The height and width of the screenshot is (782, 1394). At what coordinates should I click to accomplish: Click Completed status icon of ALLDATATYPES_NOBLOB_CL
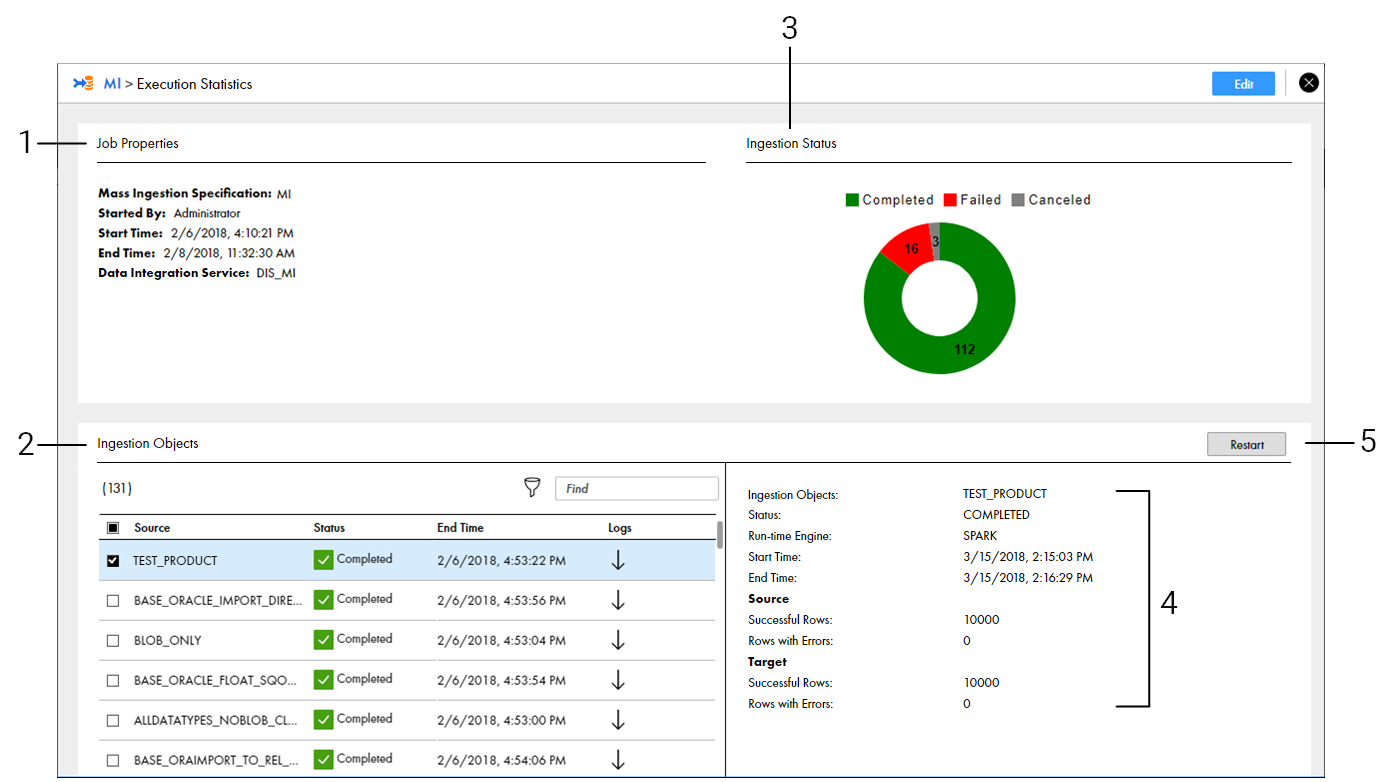coord(323,720)
